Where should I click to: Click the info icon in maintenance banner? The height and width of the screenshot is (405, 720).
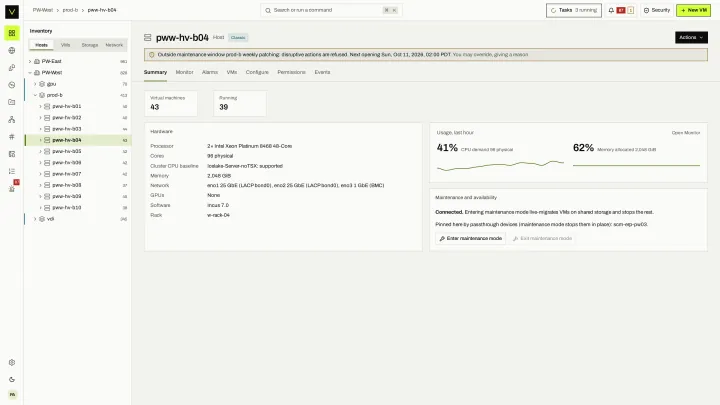coord(152,55)
